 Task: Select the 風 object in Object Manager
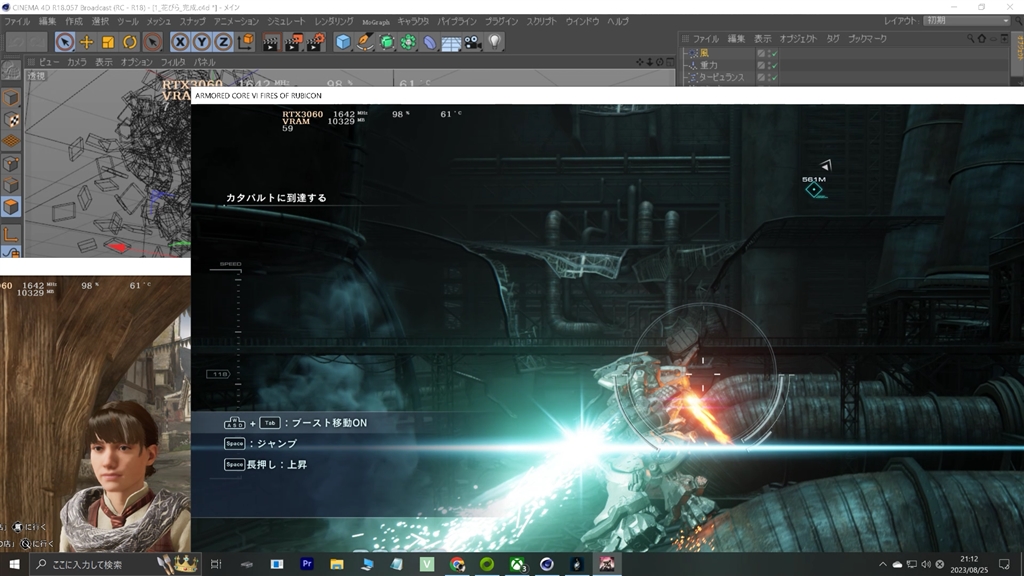pos(703,53)
